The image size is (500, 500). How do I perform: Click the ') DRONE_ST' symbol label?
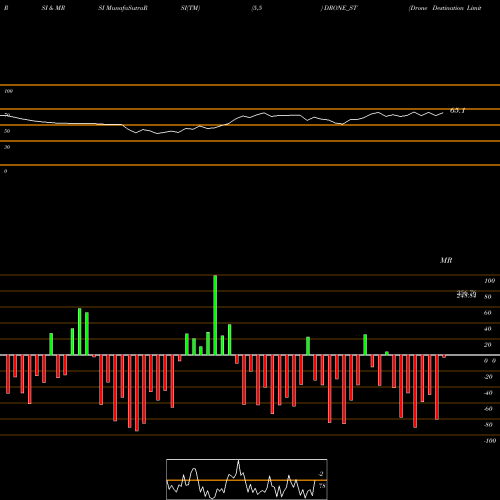pyautogui.click(x=339, y=8)
